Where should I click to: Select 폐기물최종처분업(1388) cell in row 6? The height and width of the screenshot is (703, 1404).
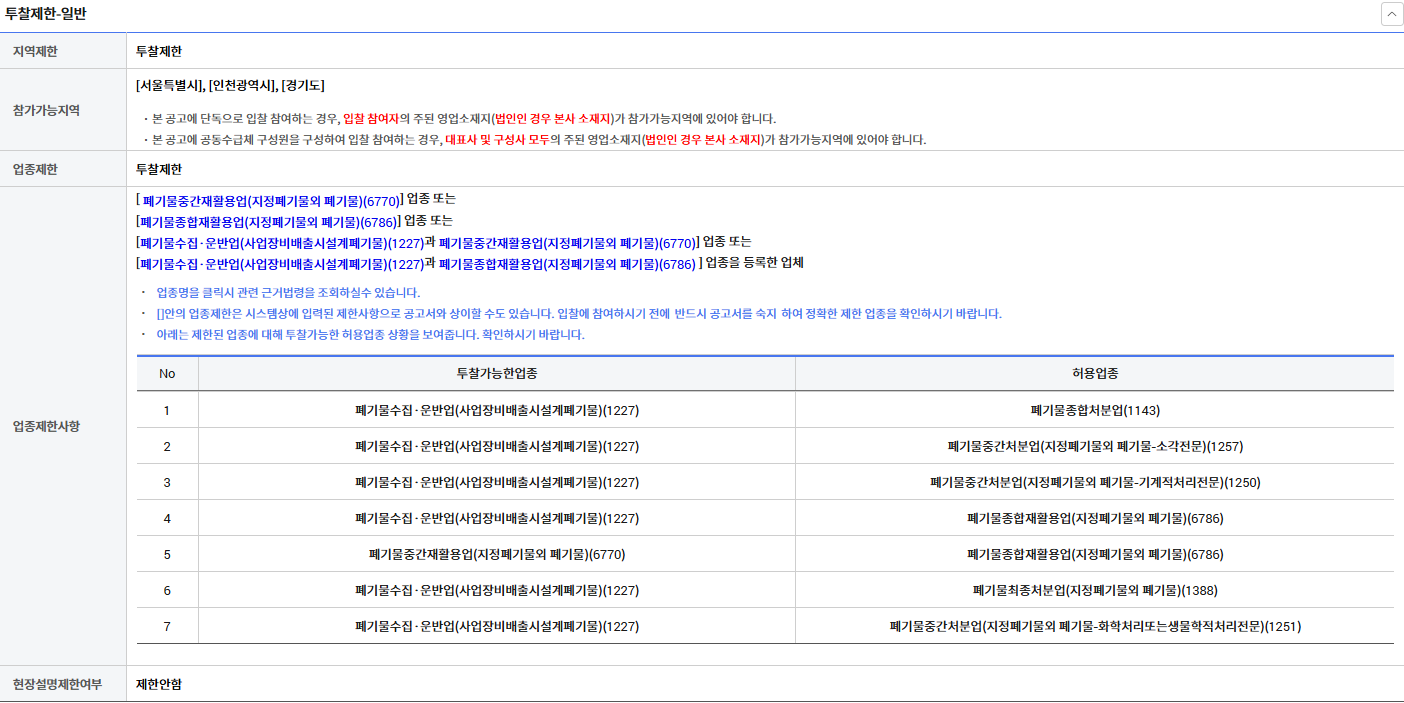click(x=1094, y=590)
